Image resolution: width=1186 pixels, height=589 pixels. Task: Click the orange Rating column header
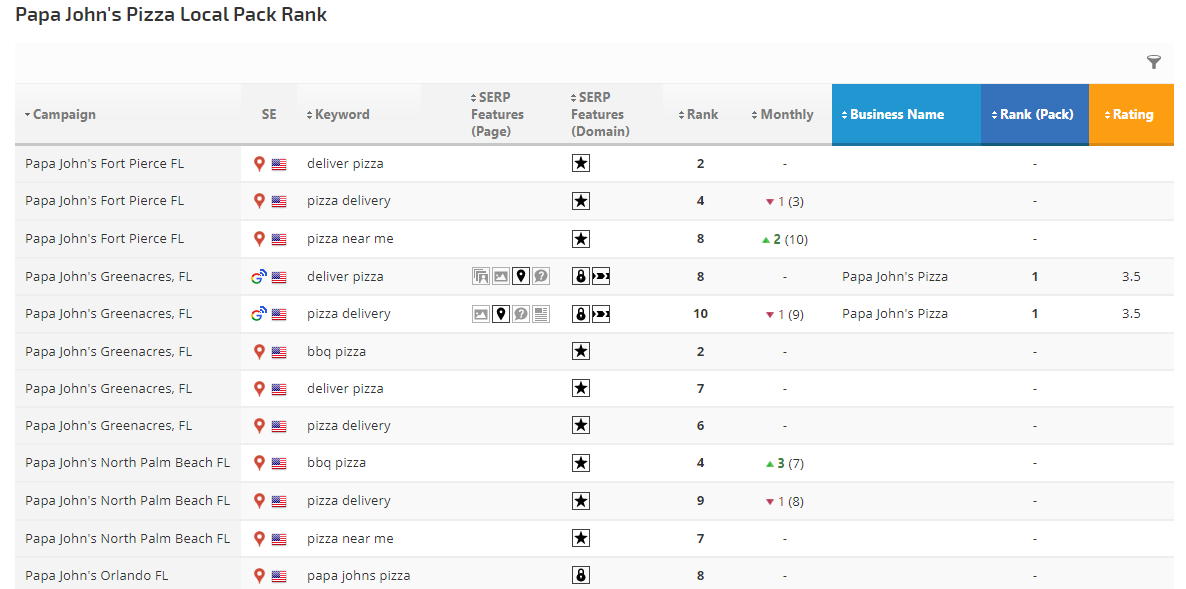(1131, 115)
